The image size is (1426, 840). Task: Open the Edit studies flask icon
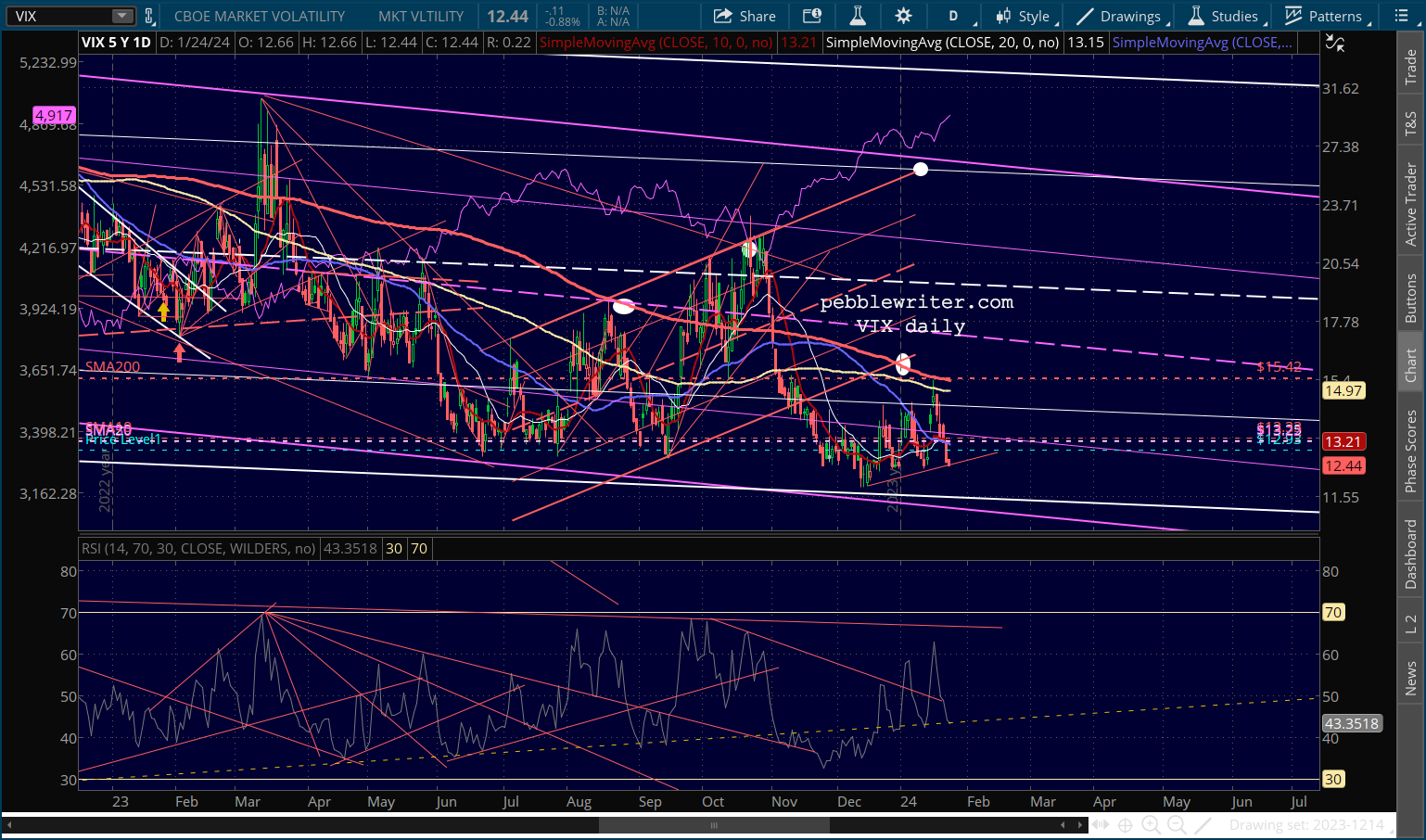(858, 16)
